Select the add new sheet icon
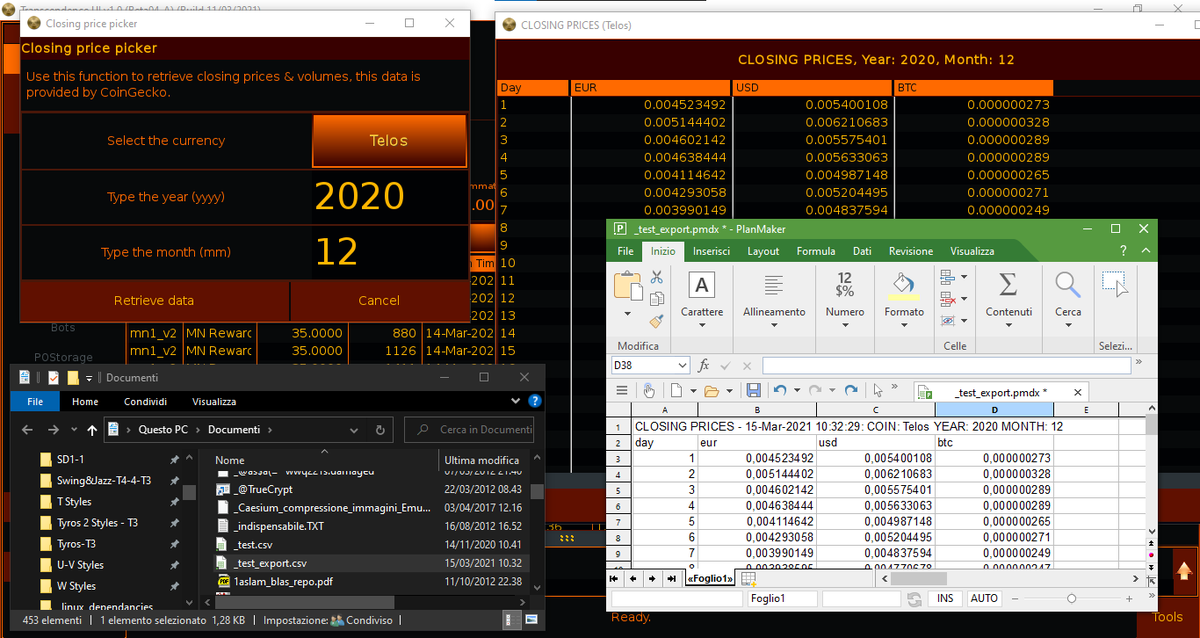 pos(749,578)
